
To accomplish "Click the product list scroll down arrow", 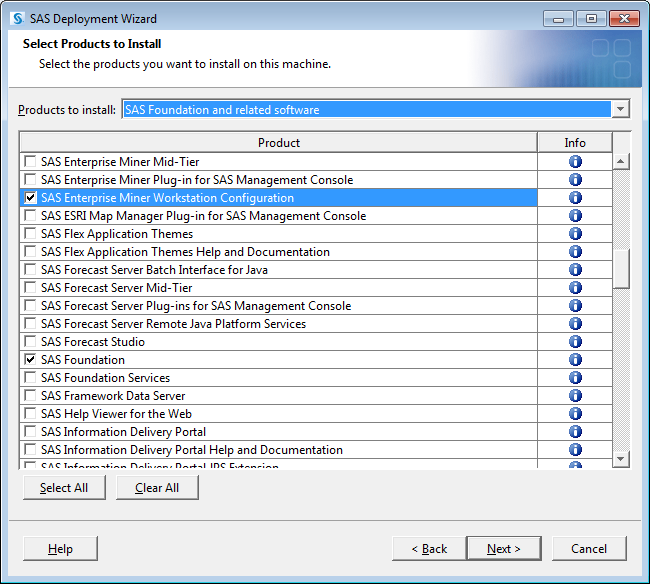I will [x=621, y=459].
